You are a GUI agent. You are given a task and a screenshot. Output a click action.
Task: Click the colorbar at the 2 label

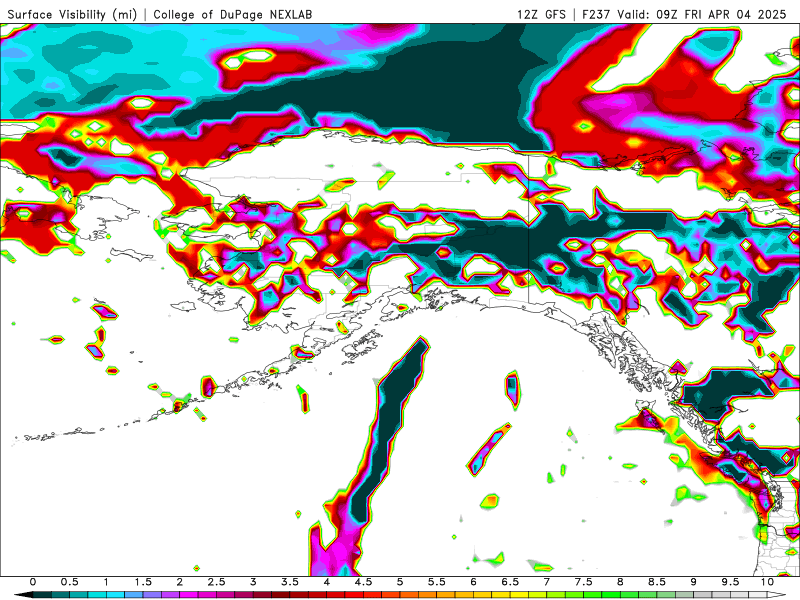[180, 582]
